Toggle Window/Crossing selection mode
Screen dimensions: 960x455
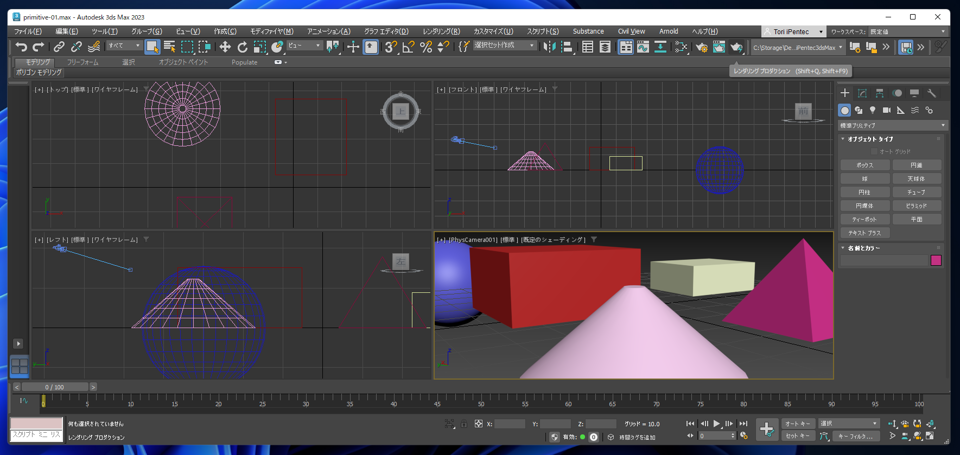tap(204, 47)
